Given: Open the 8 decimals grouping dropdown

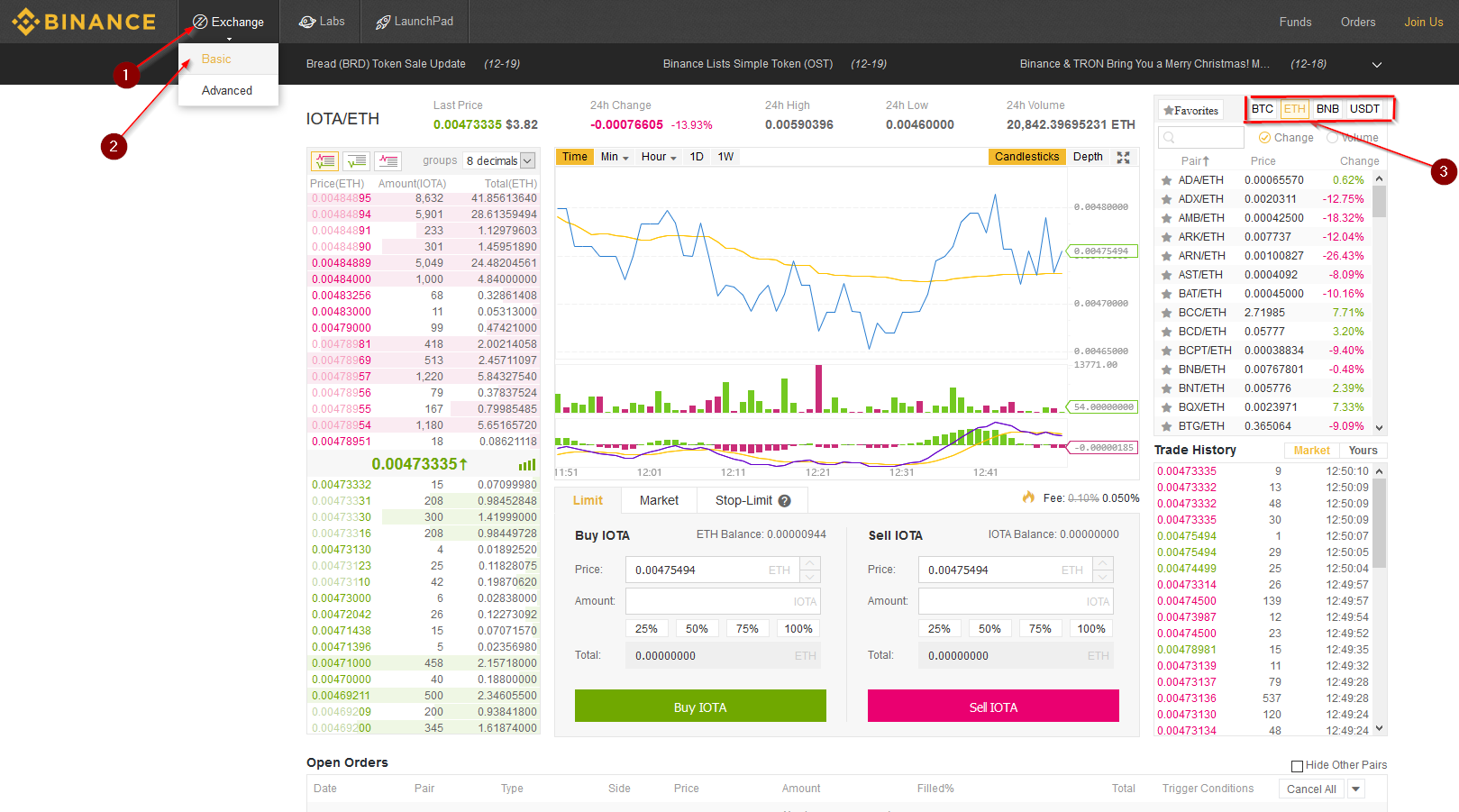Looking at the screenshot, I should point(500,160).
